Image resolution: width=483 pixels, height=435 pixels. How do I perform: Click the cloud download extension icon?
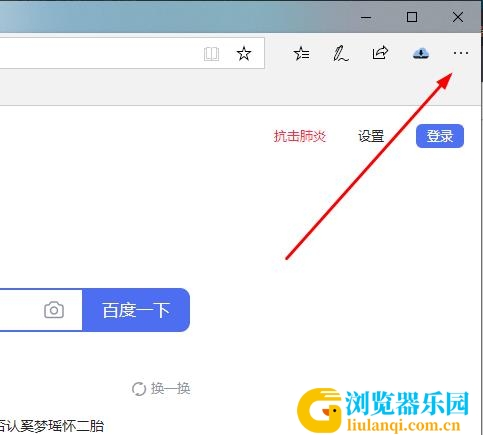pos(421,53)
